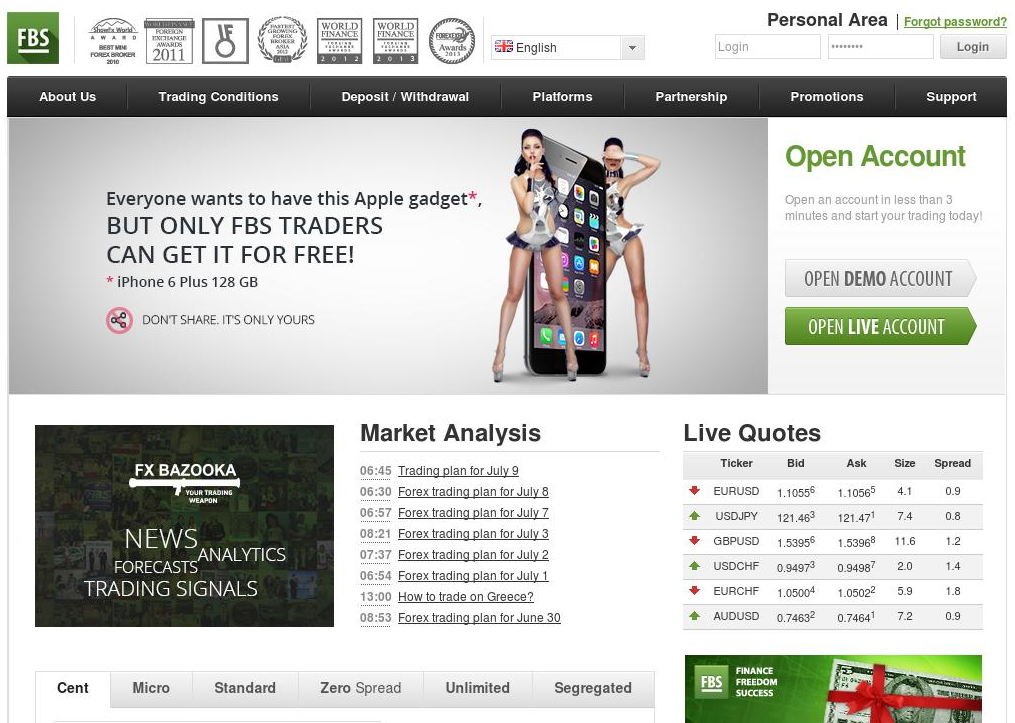This screenshot has height=723, width=1015.
Task: Click the FBS logo in the header
Action: click(x=33, y=38)
